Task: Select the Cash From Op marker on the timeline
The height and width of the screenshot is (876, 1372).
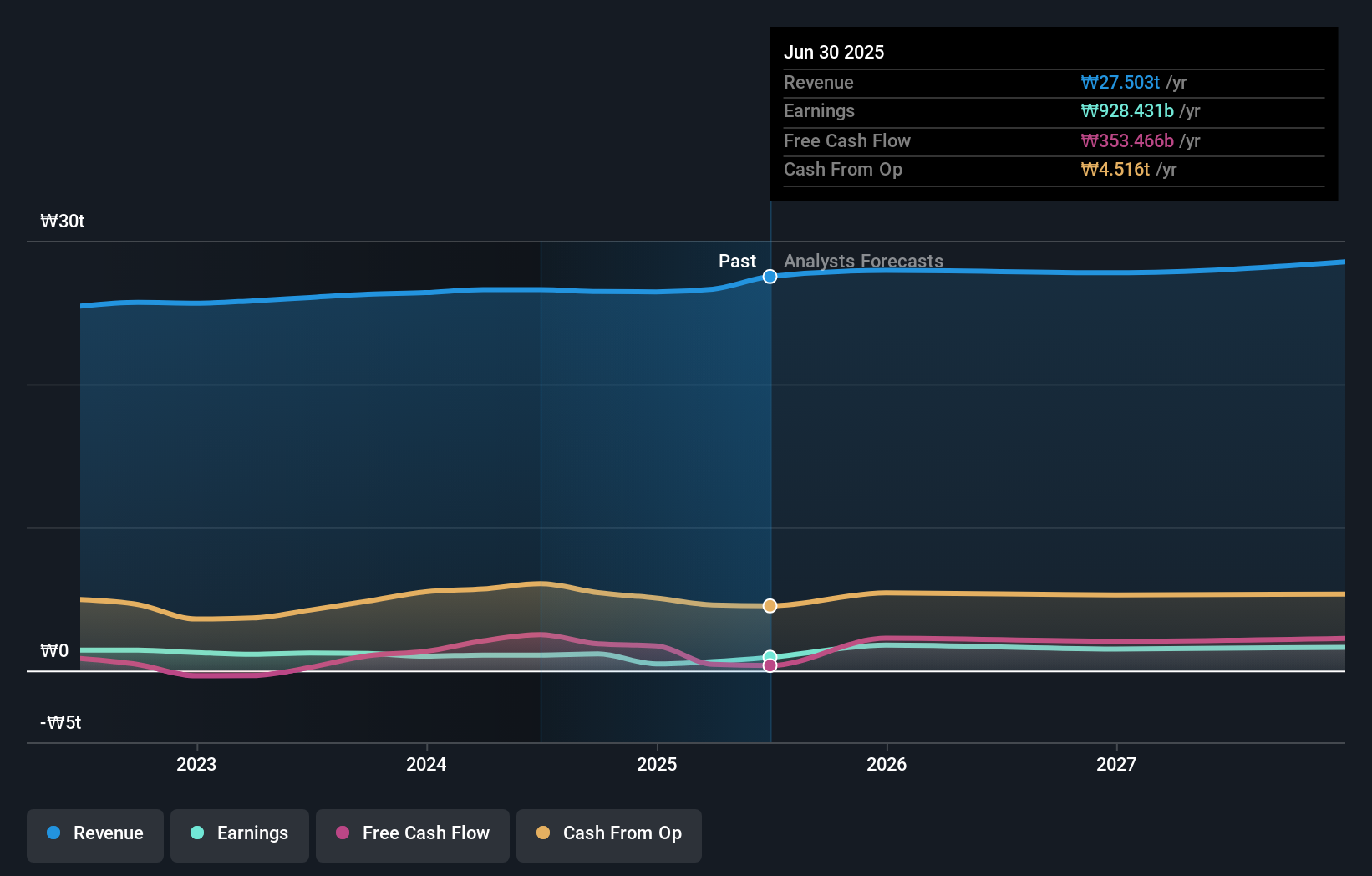Action: pyautogui.click(x=770, y=605)
